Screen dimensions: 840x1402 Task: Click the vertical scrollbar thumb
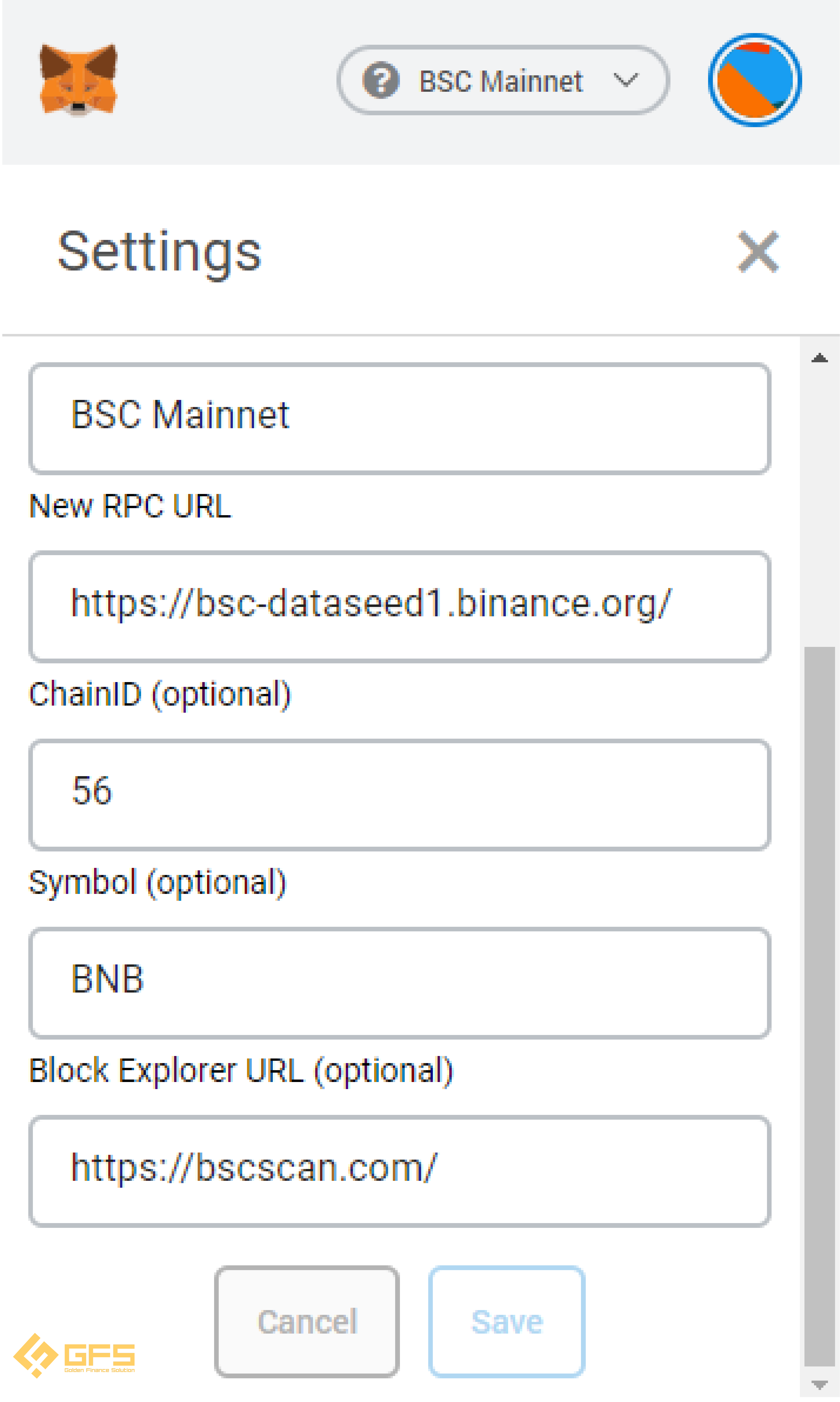point(819,1006)
